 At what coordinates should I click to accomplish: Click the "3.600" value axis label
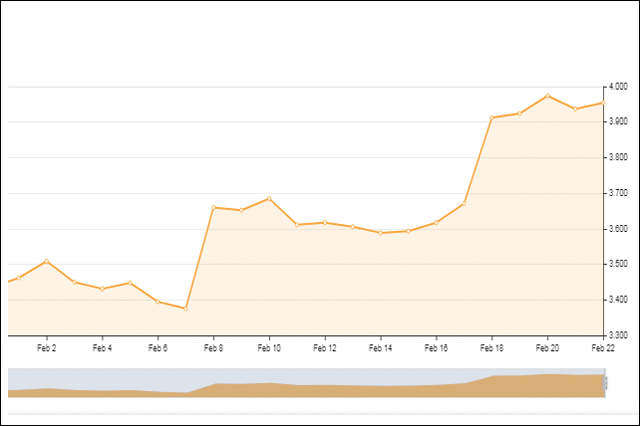[x=618, y=229]
